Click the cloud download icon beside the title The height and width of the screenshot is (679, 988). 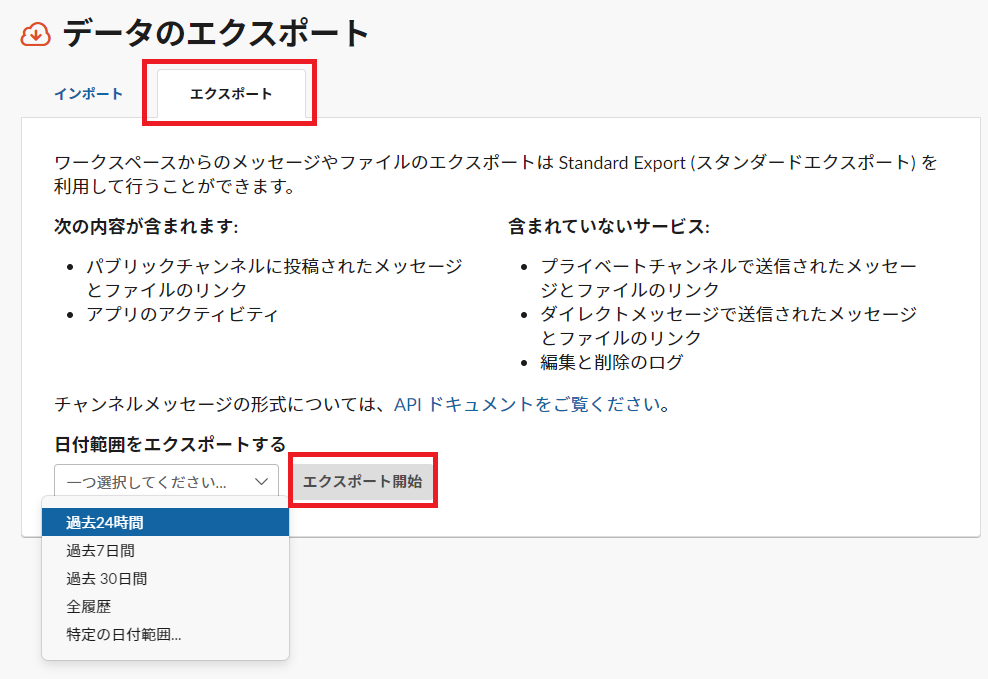[35, 34]
